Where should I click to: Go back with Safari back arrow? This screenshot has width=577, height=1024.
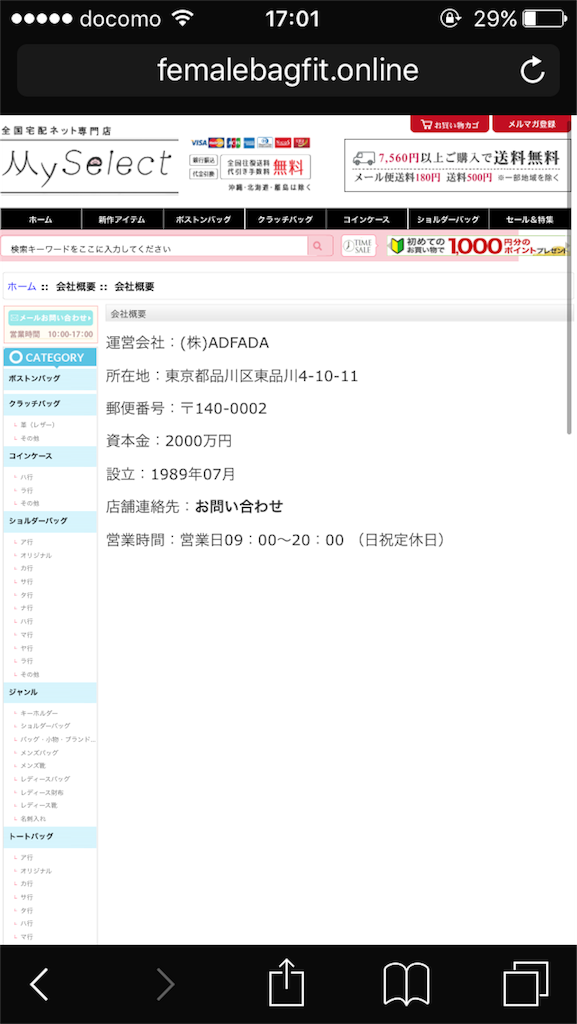pyautogui.click(x=39, y=984)
